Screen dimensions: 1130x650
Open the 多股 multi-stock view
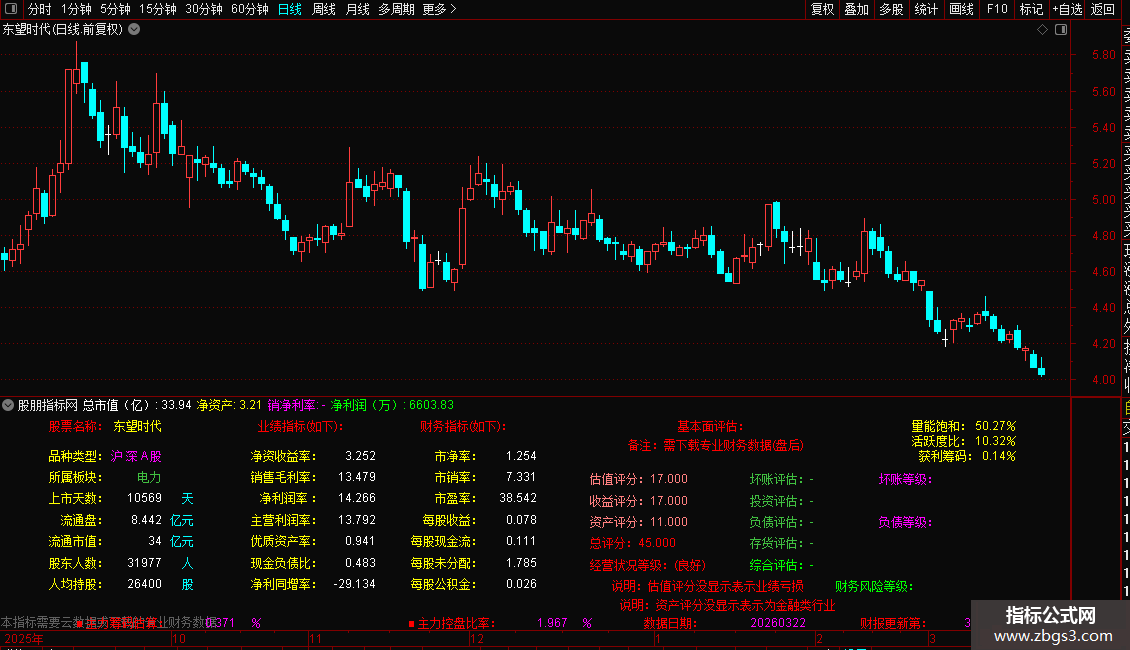[891, 9]
